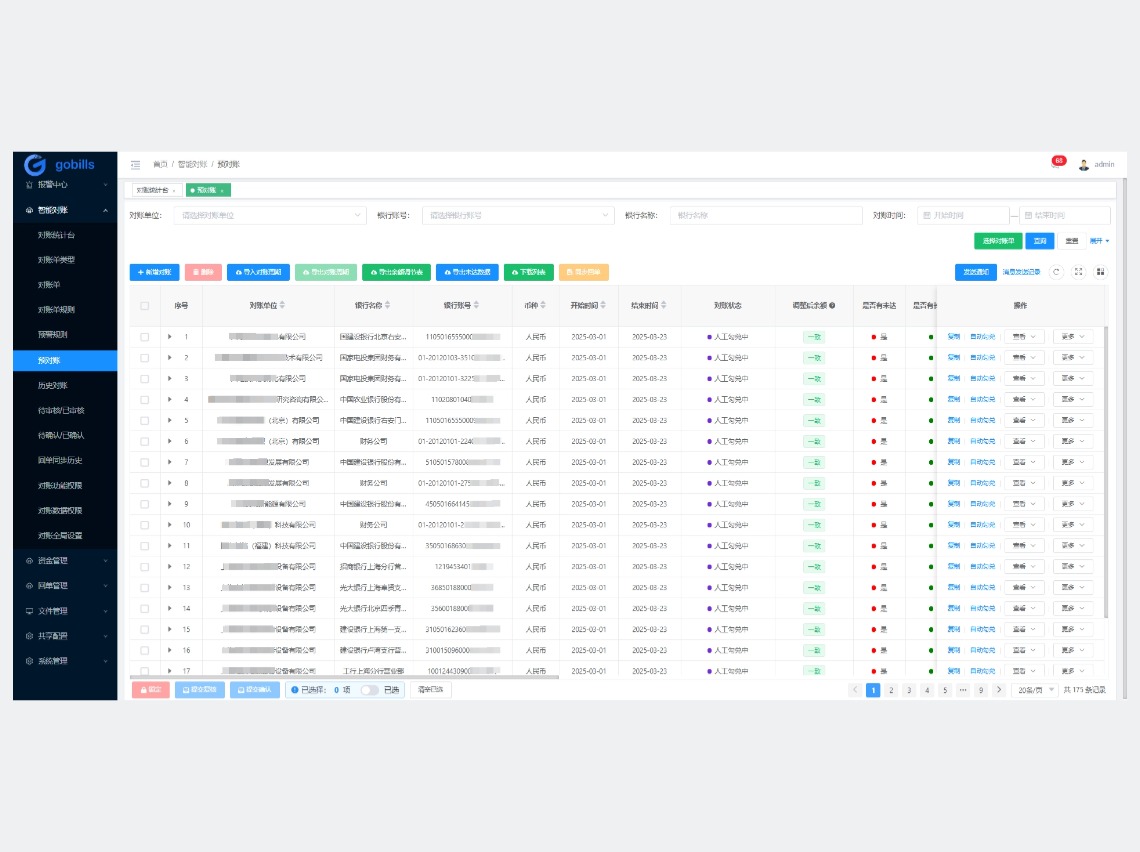Click the green 下载网银 button
1140x852 pixels.
(x=528, y=272)
